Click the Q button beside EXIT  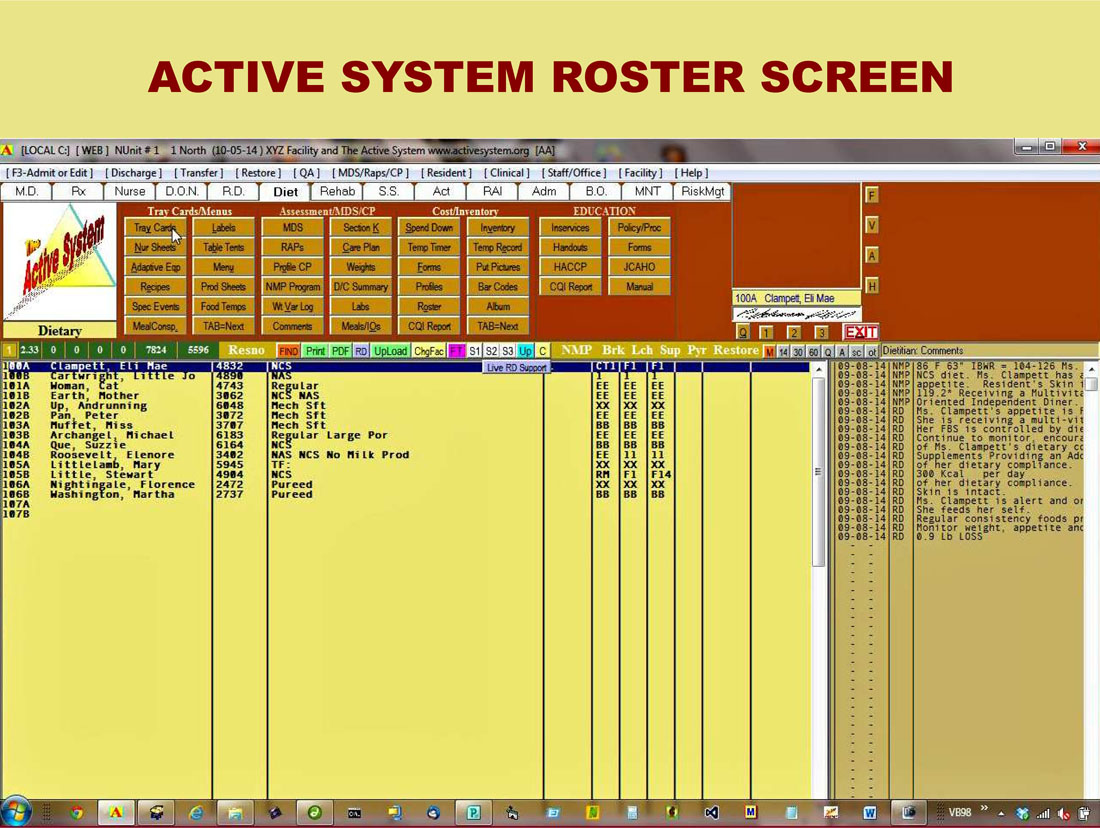(x=743, y=333)
